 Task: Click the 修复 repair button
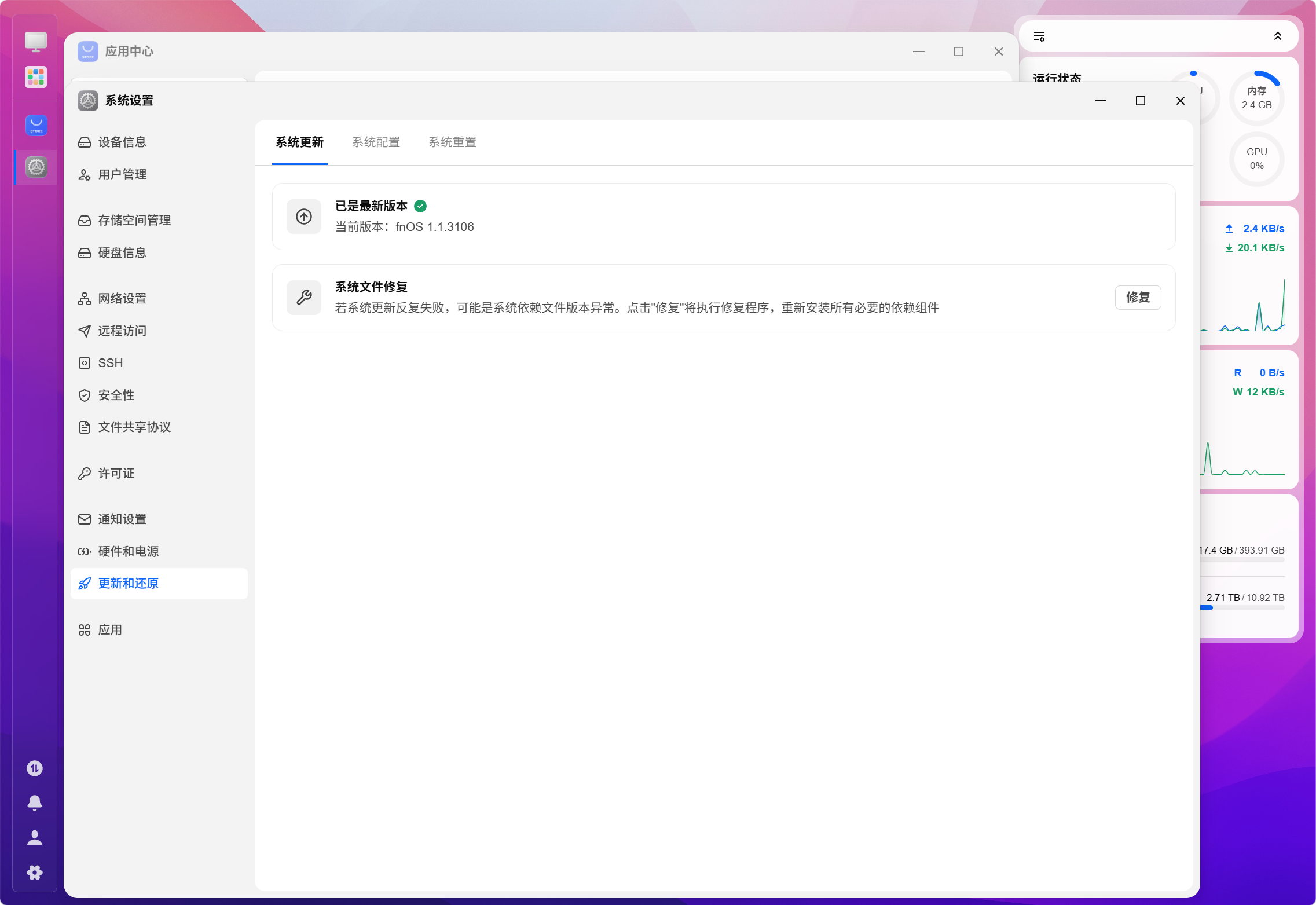click(1138, 298)
